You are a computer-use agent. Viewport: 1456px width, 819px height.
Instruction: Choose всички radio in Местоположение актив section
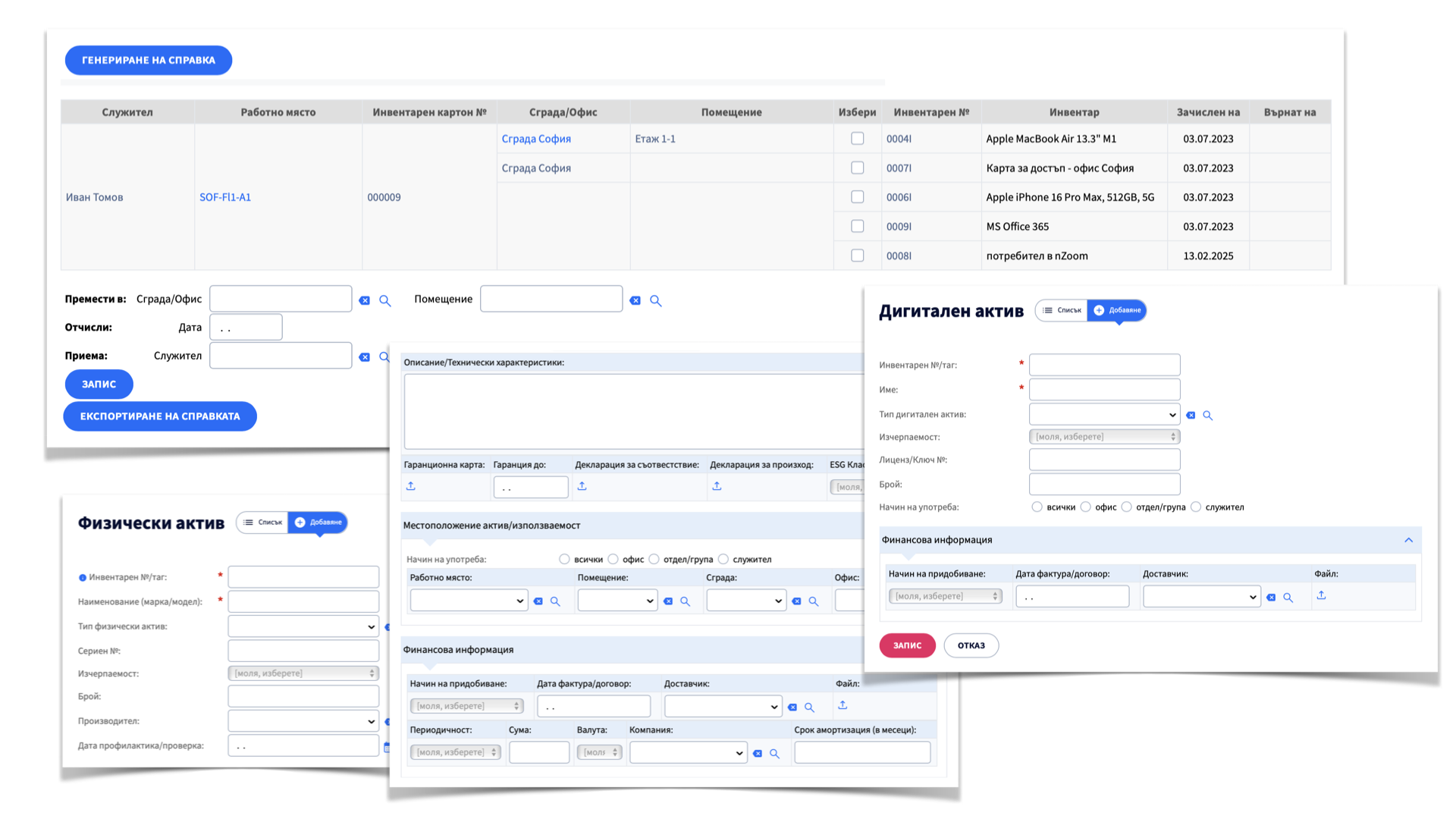tap(564, 559)
